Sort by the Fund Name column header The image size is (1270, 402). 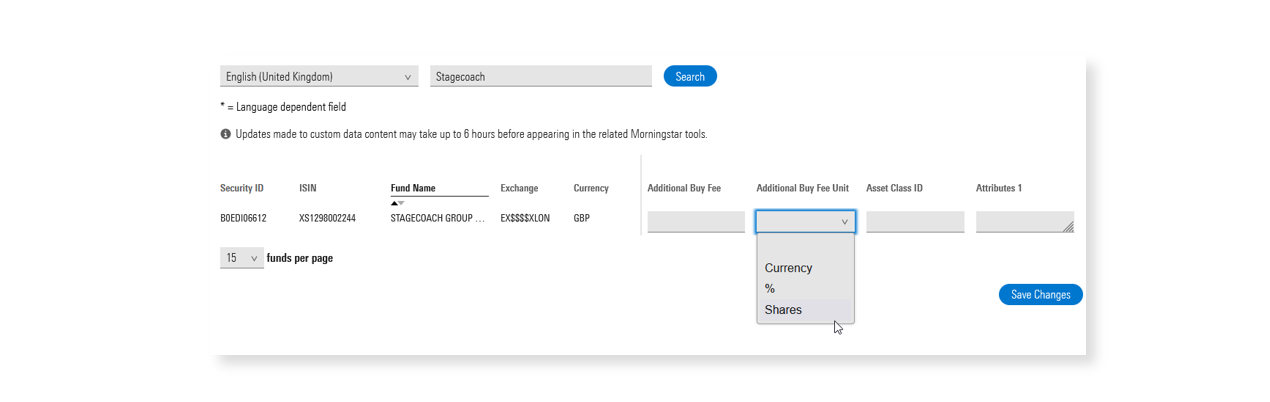click(413, 188)
